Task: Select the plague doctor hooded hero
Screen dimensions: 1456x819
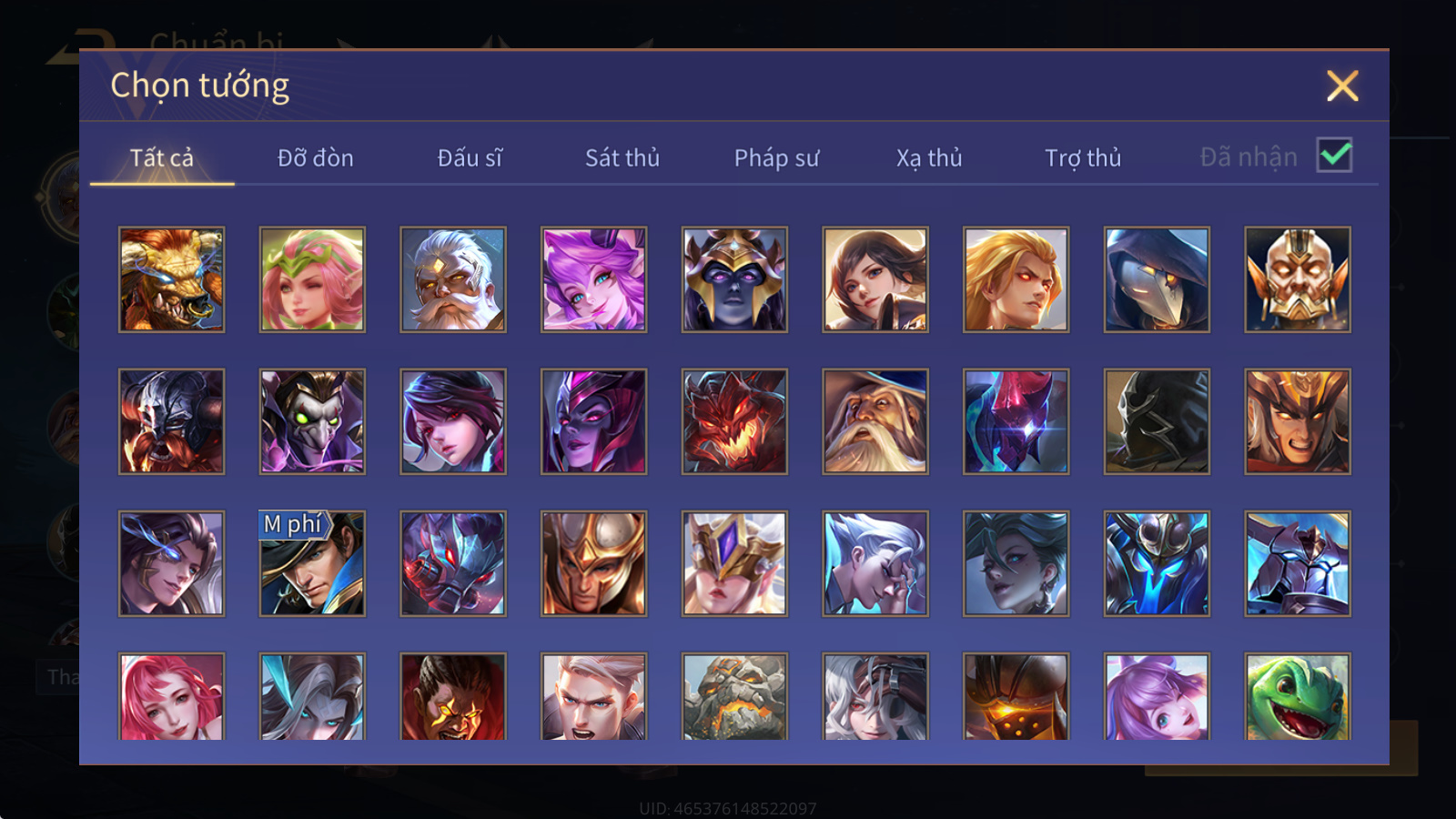Action: pyautogui.click(x=1157, y=279)
